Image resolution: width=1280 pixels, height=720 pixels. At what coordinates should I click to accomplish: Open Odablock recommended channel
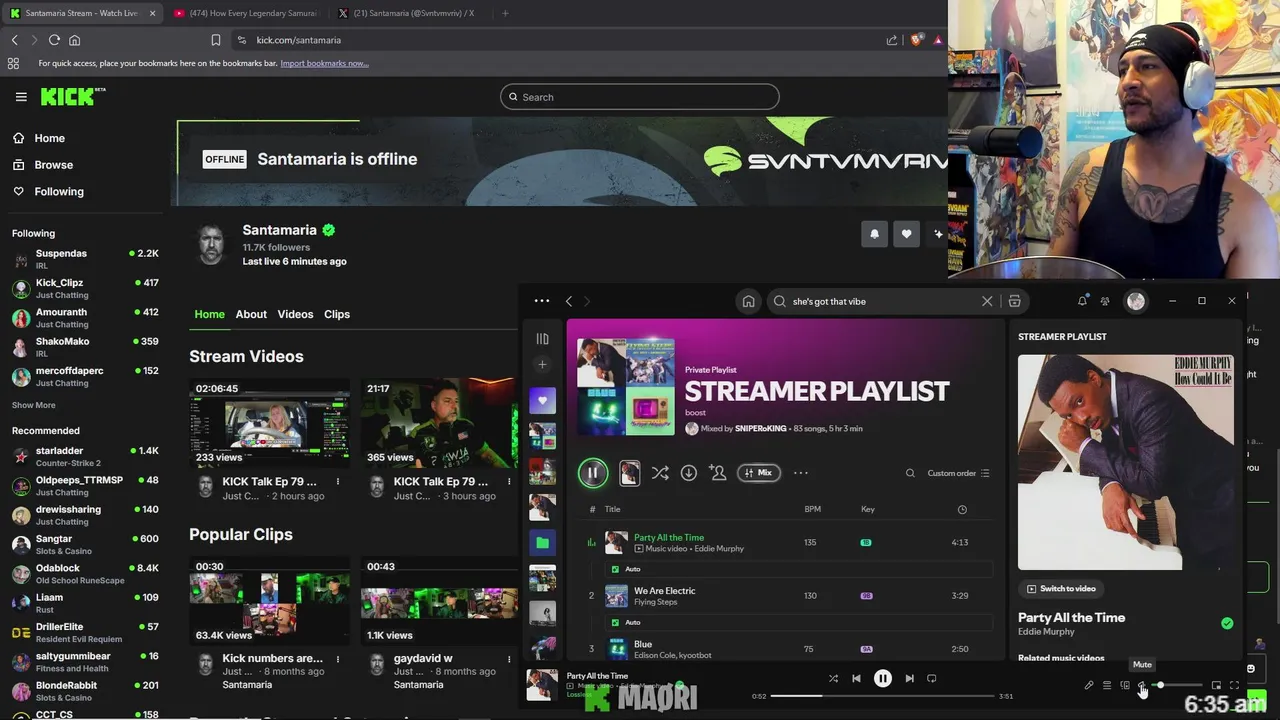(x=85, y=574)
